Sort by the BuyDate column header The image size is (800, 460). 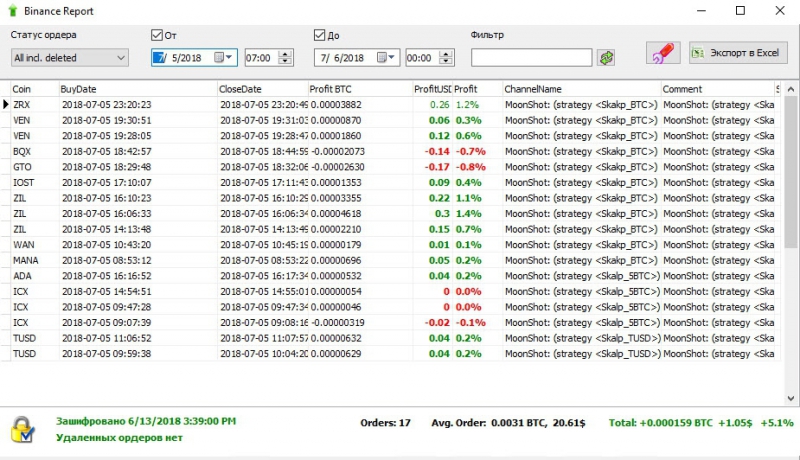point(138,89)
